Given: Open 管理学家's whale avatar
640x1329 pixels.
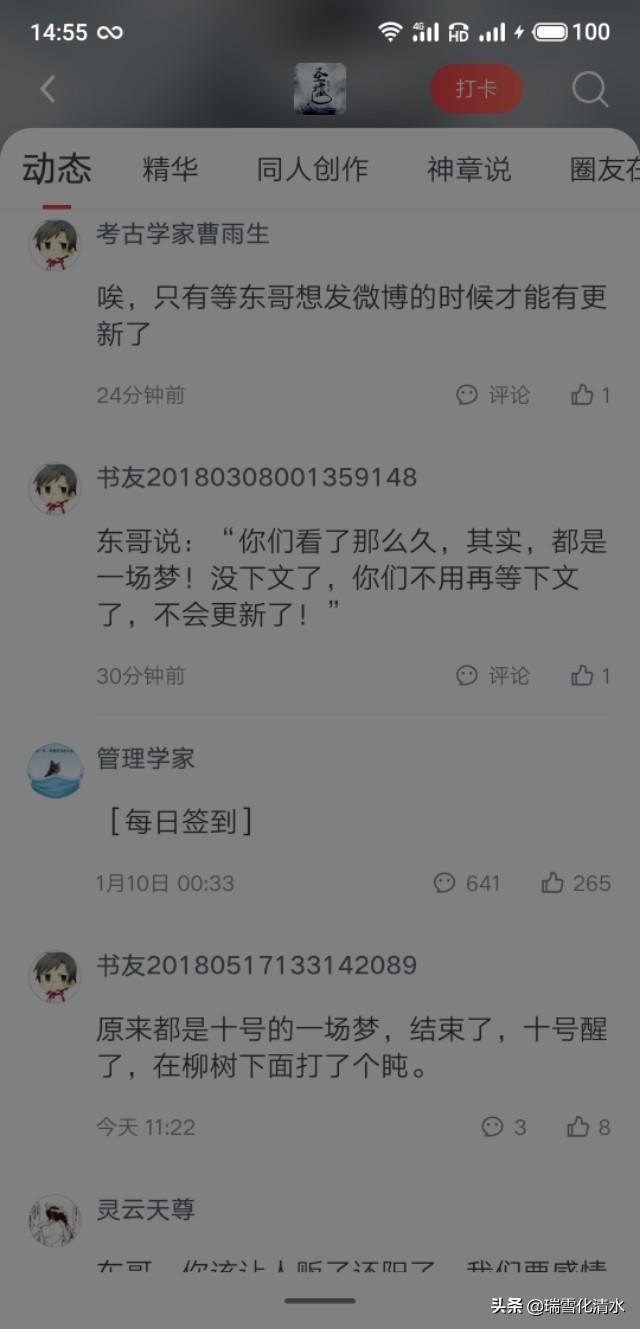Looking at the screenshot, I should pos(55,770).
